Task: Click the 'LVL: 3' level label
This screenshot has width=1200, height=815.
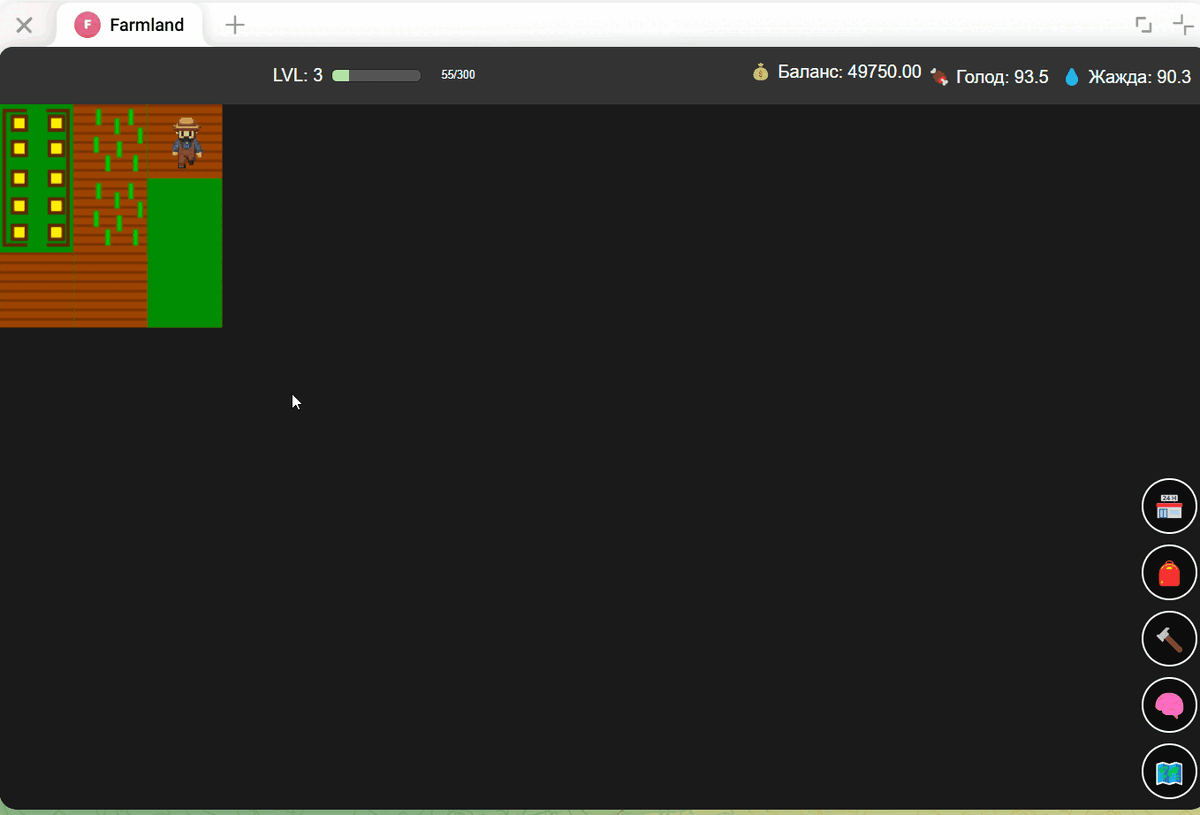Action: 298,75
